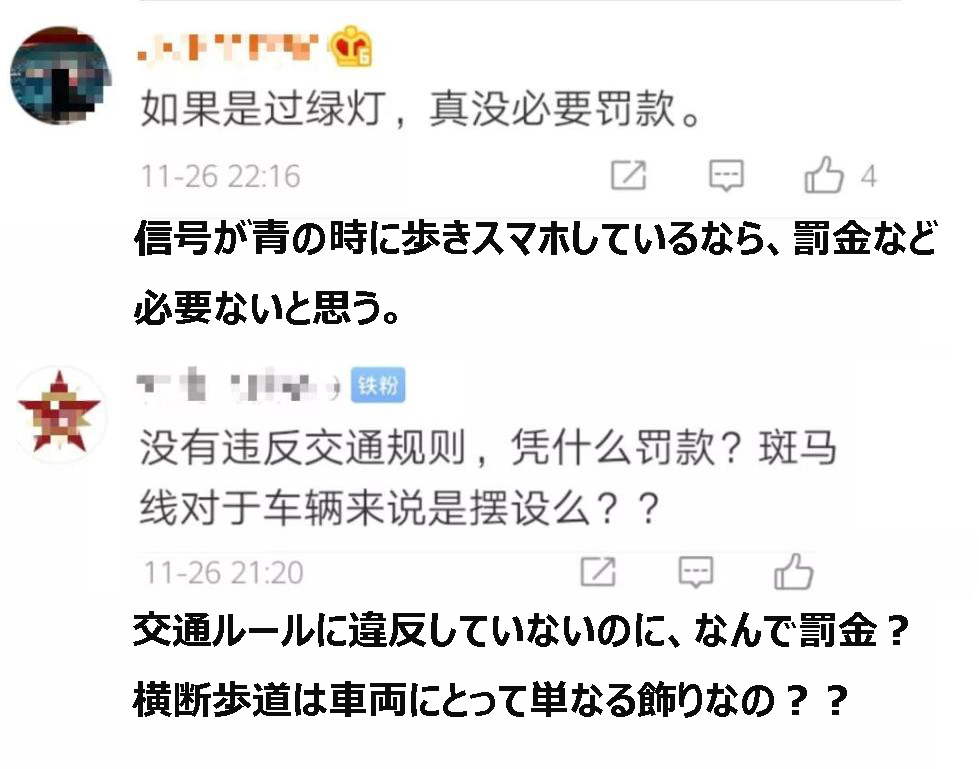The image size is (979, 769).
Task: Open reply icon on second comment
Action: pyautogui.click(x=696, y=571)
